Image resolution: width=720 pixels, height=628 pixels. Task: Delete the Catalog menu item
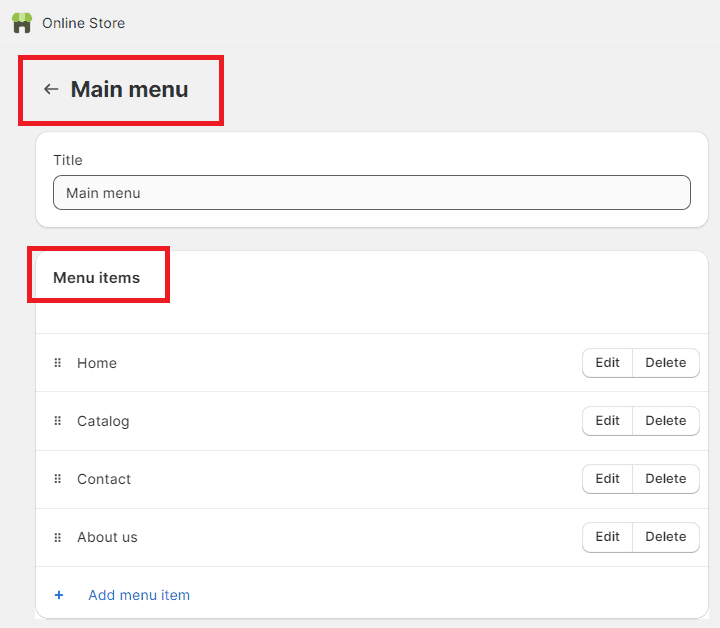665,421
